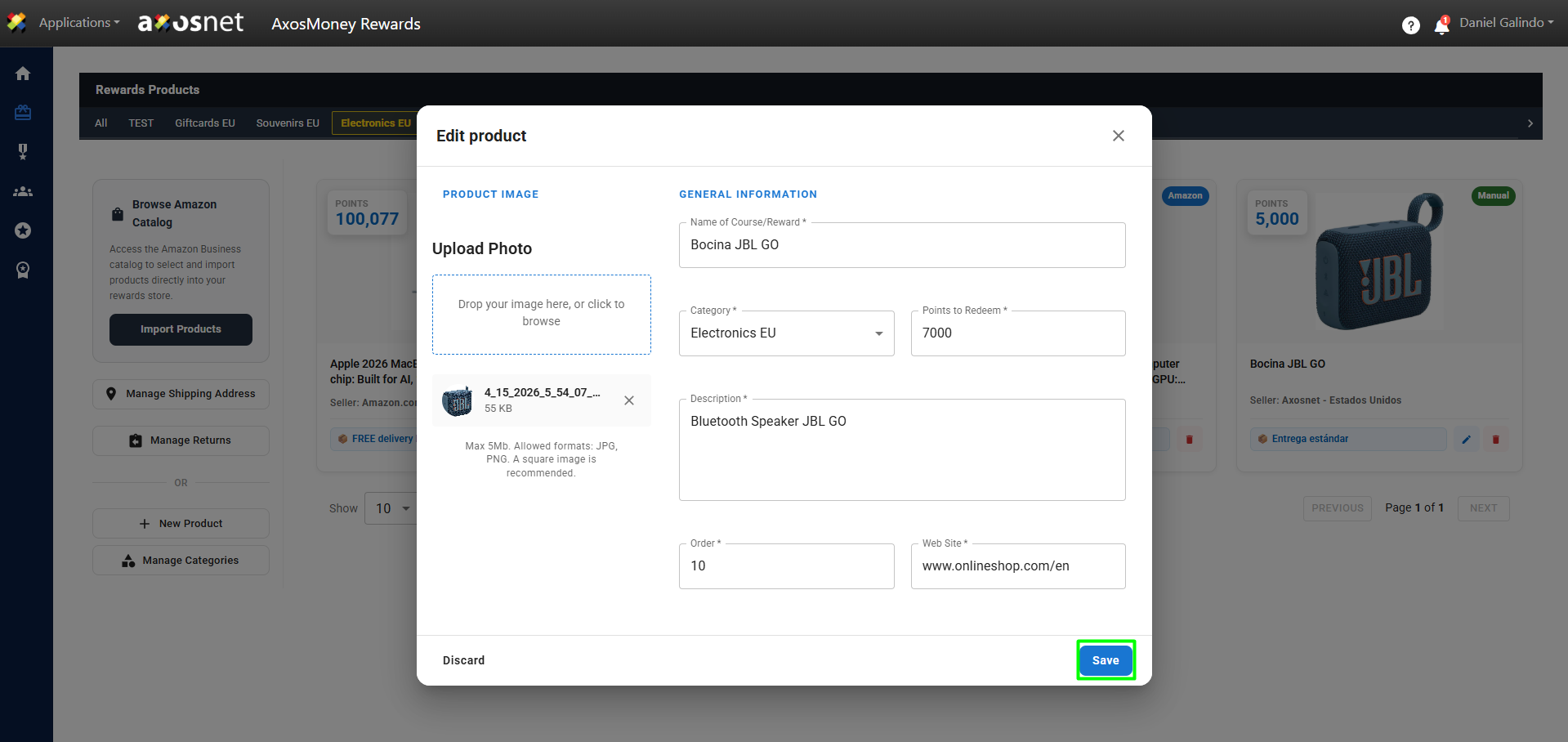Image resolution: width=1568 pixels, height=742 pixels.
Task: Open the people group icon in sidebar
Action: click(23, 191)
